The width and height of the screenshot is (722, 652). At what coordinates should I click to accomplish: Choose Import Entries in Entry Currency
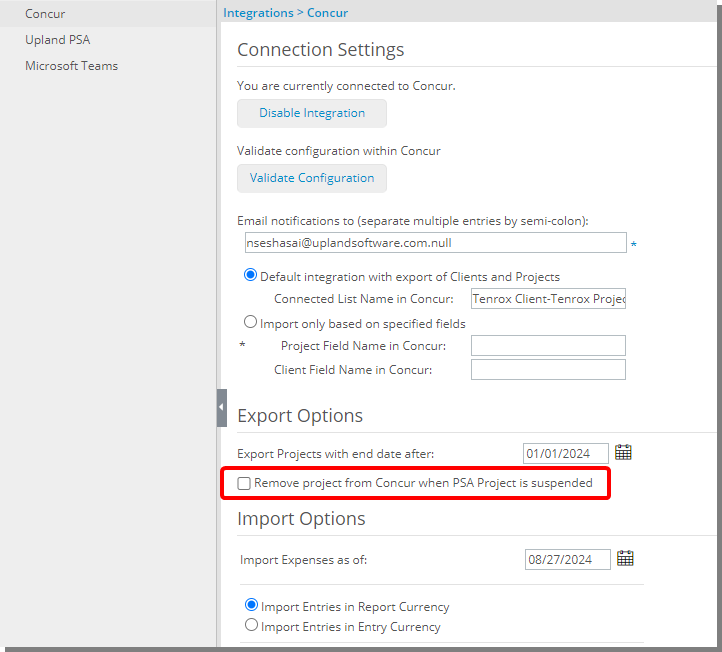(251, 627)
